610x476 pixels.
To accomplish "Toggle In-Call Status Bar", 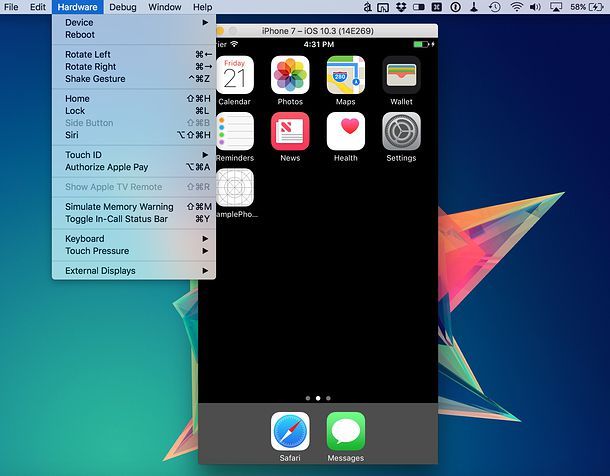I will click(134, 219).
